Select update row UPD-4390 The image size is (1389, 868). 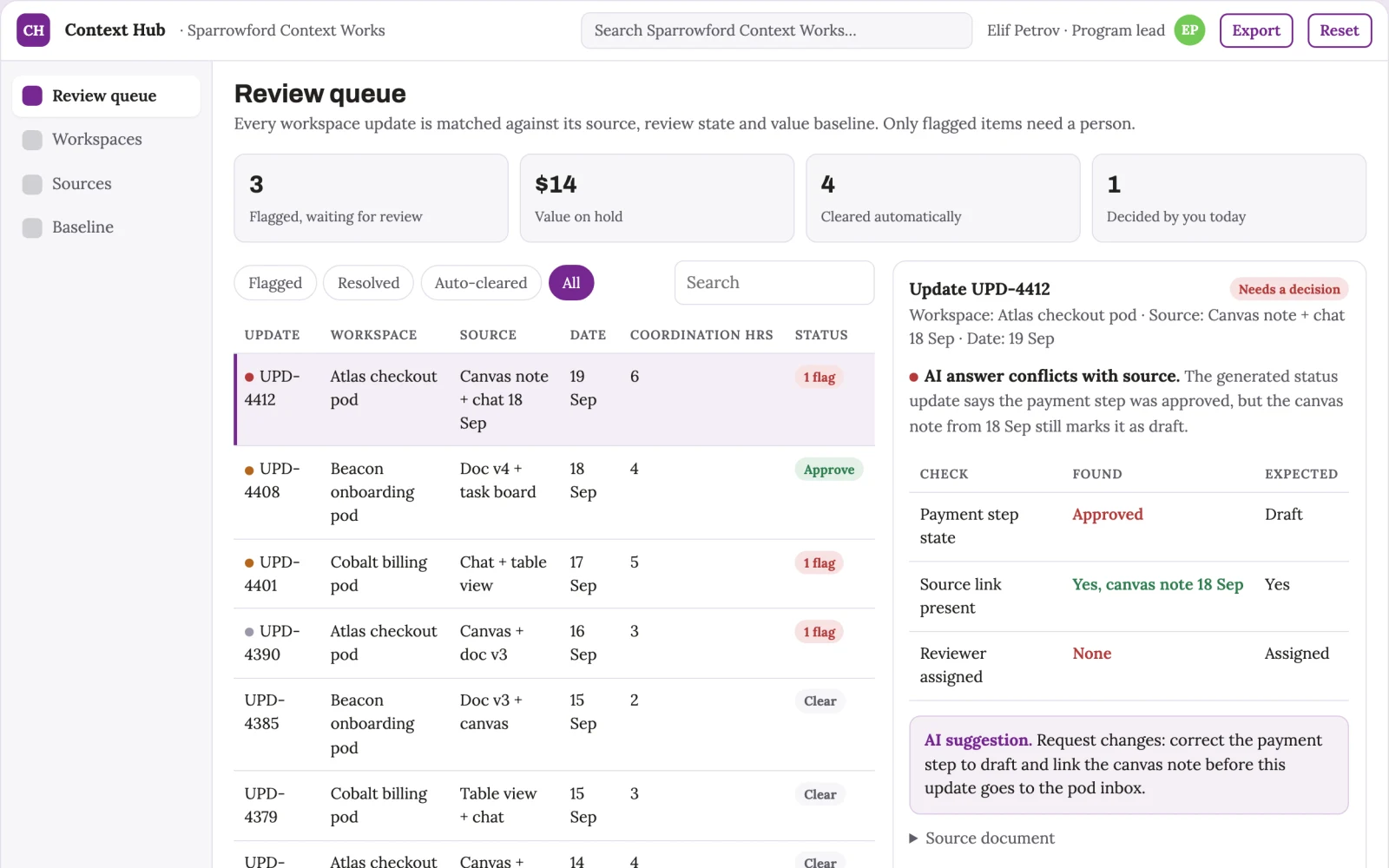(555, 643)
